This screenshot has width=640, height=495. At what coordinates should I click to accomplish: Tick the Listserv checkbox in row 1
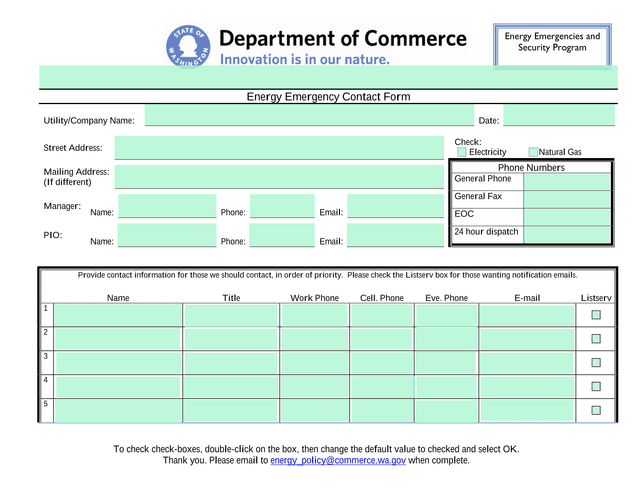596,315
